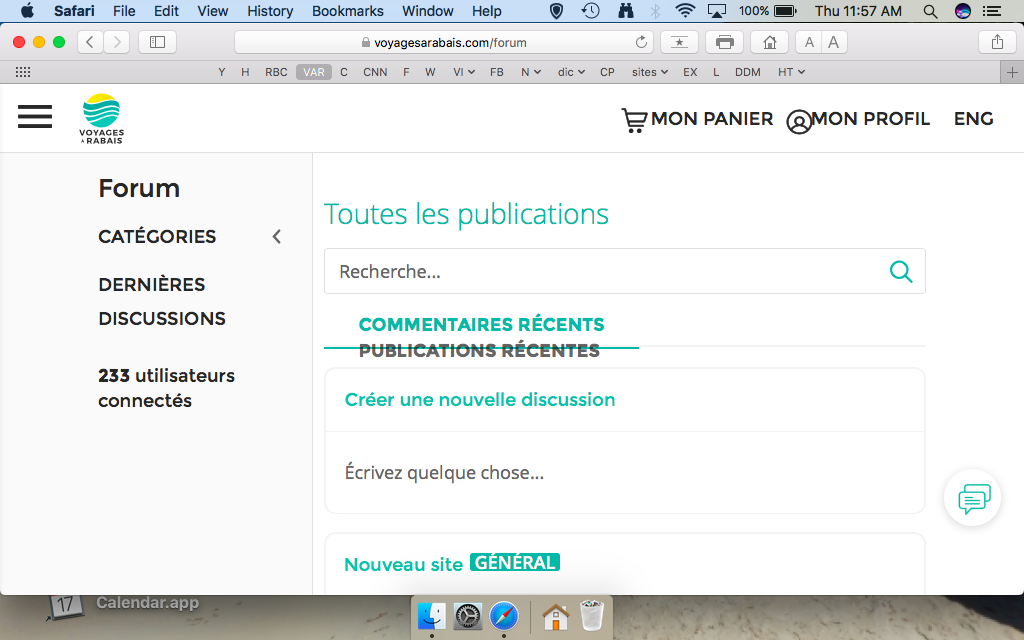Click the GÉNÉRAL category tag
The height and width of the screenshot is (640, 1024).
515,563
